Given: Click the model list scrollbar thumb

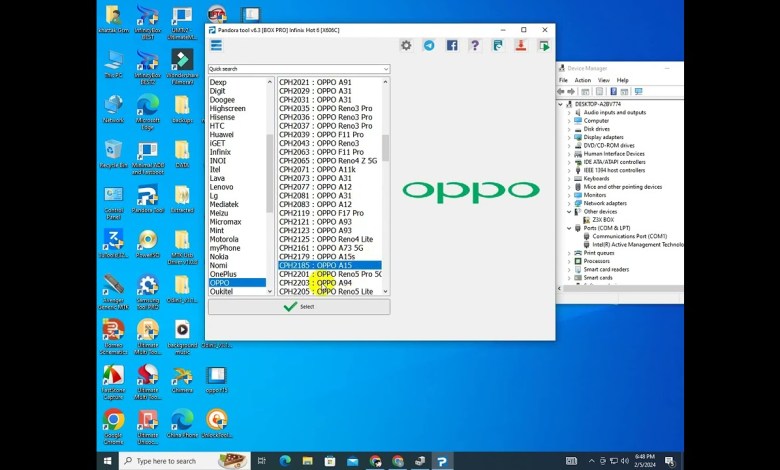Looking at the screenshot, I should point(386,148).
